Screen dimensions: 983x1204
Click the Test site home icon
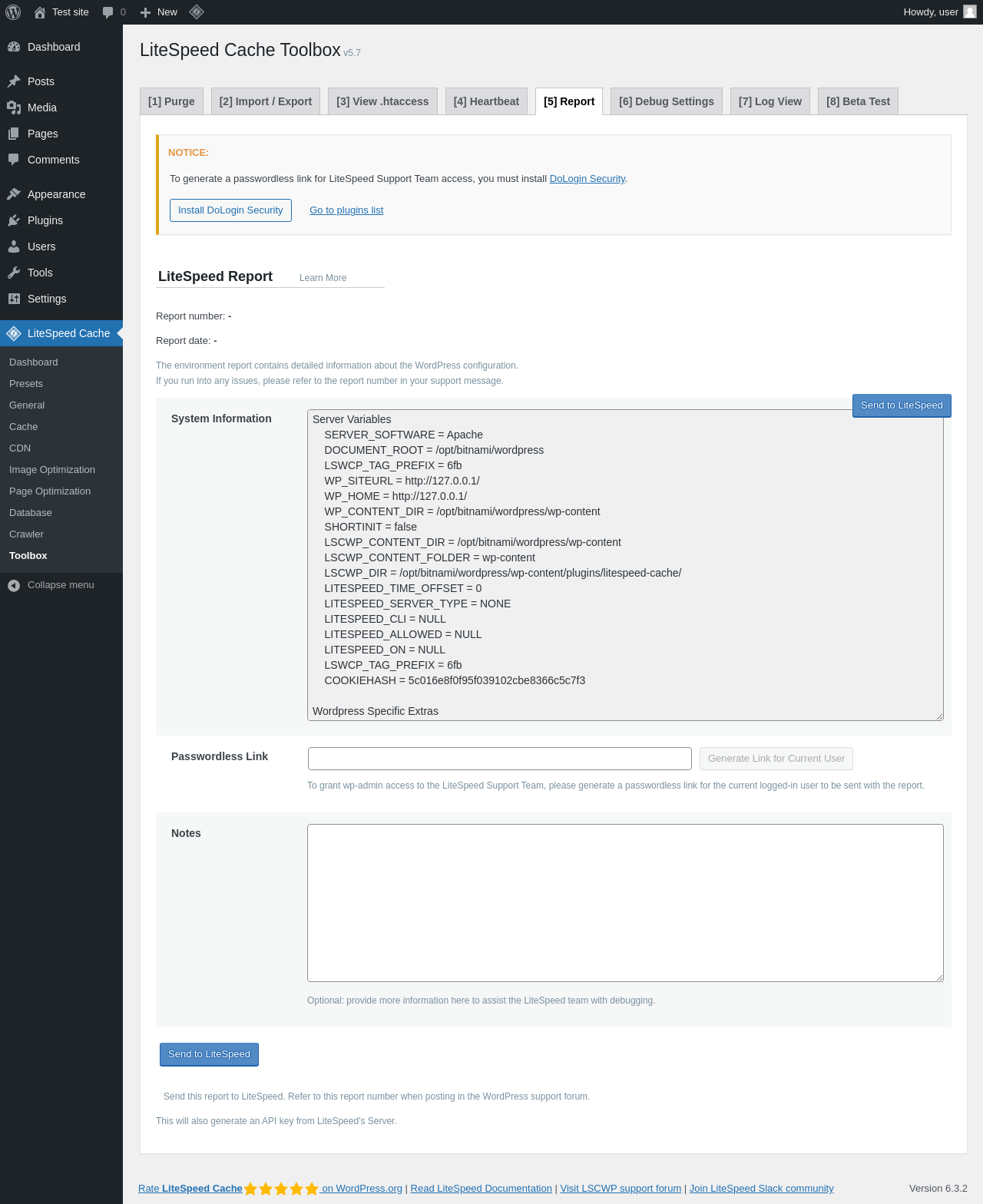pyautogui.click(x=40, y=12)
